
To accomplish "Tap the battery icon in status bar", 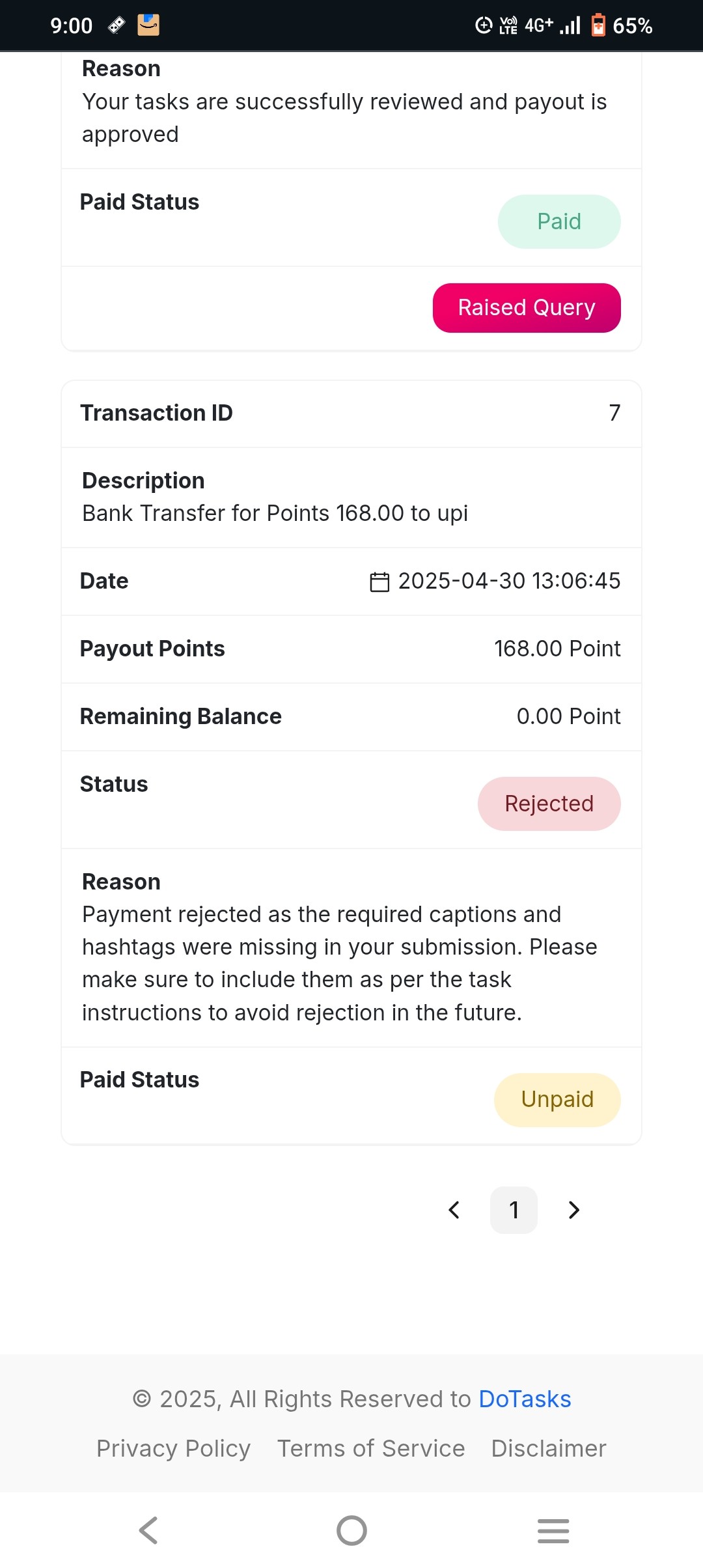I will tap(598, 25).
